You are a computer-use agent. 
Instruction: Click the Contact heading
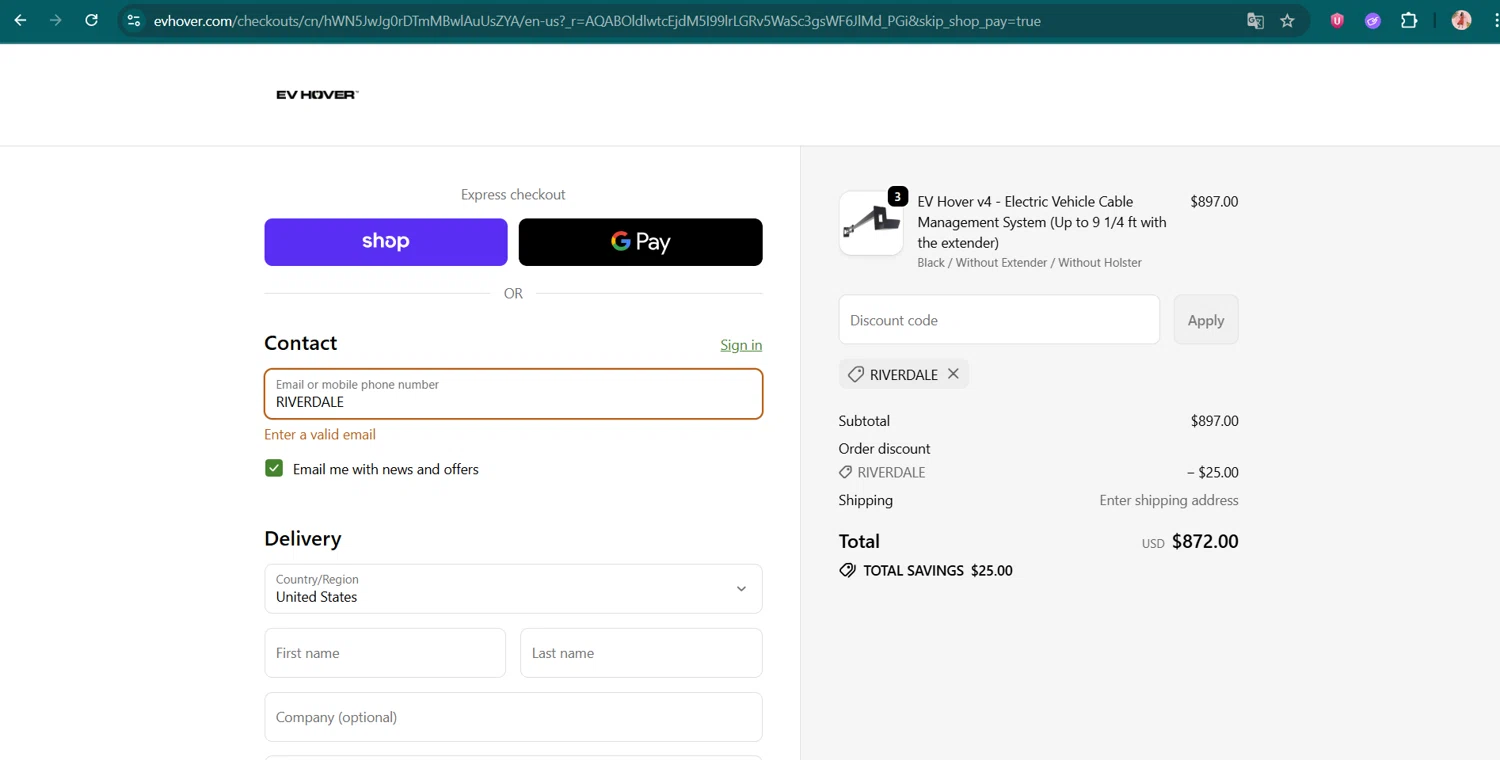click(x=300, y=343)
